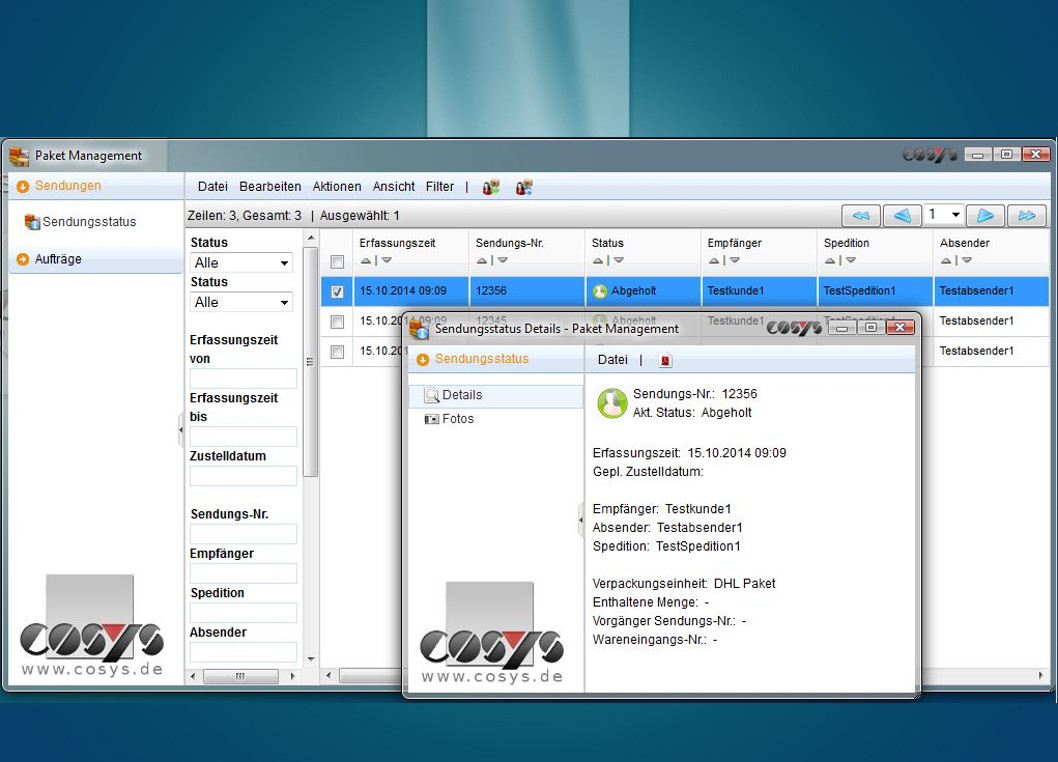Click the orange Sendungen arrow icon

coord(22,186)
